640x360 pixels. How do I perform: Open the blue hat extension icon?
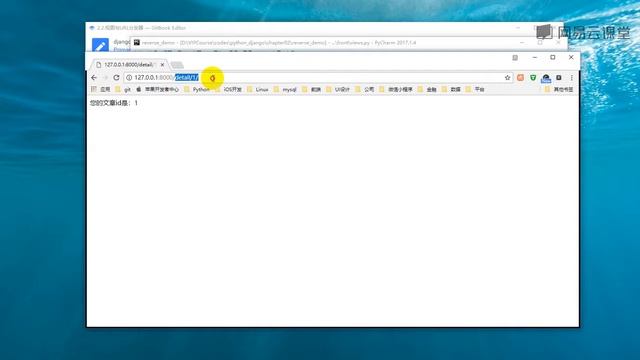pyautogui.click(x=546, y=78)
